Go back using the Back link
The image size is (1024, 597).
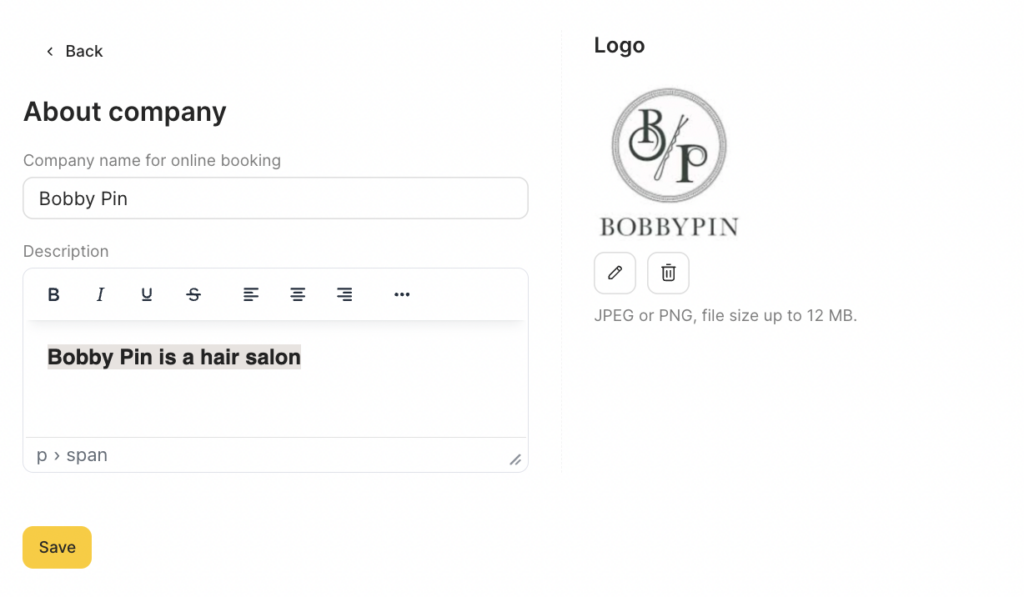(74, 51)
